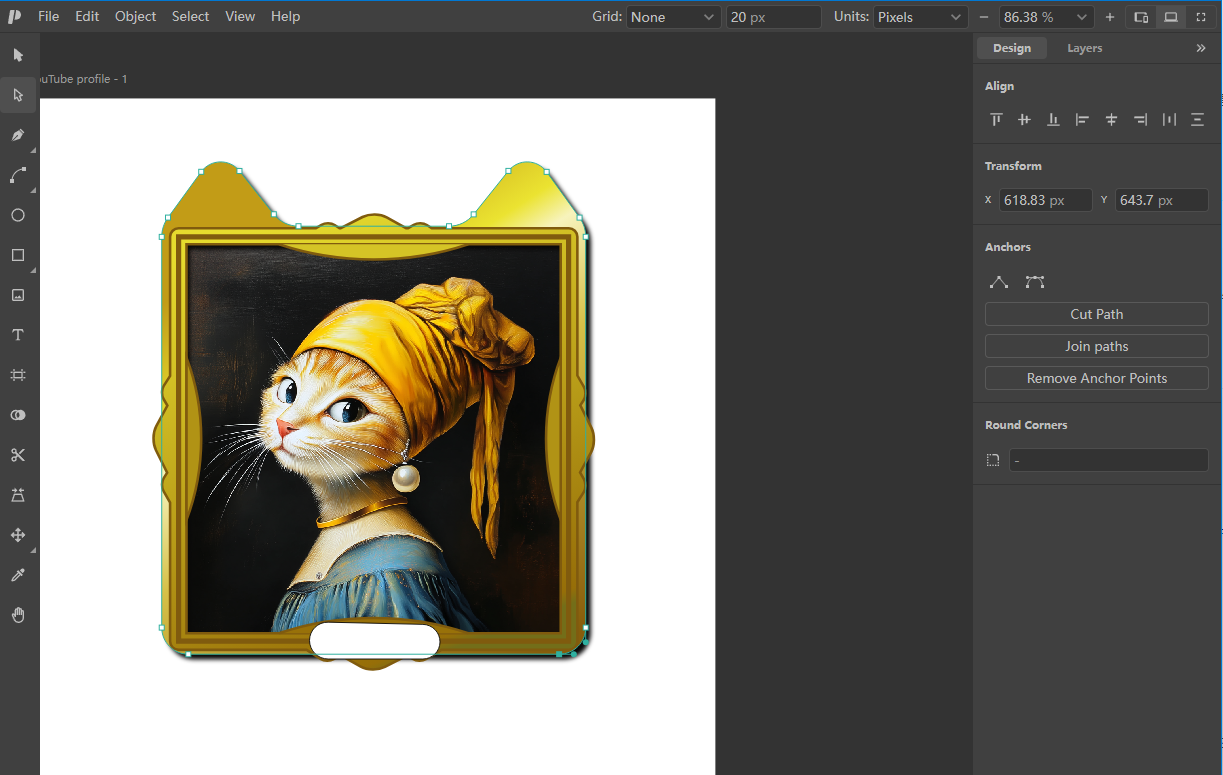Zoom out with the minus button

[984, 17]
